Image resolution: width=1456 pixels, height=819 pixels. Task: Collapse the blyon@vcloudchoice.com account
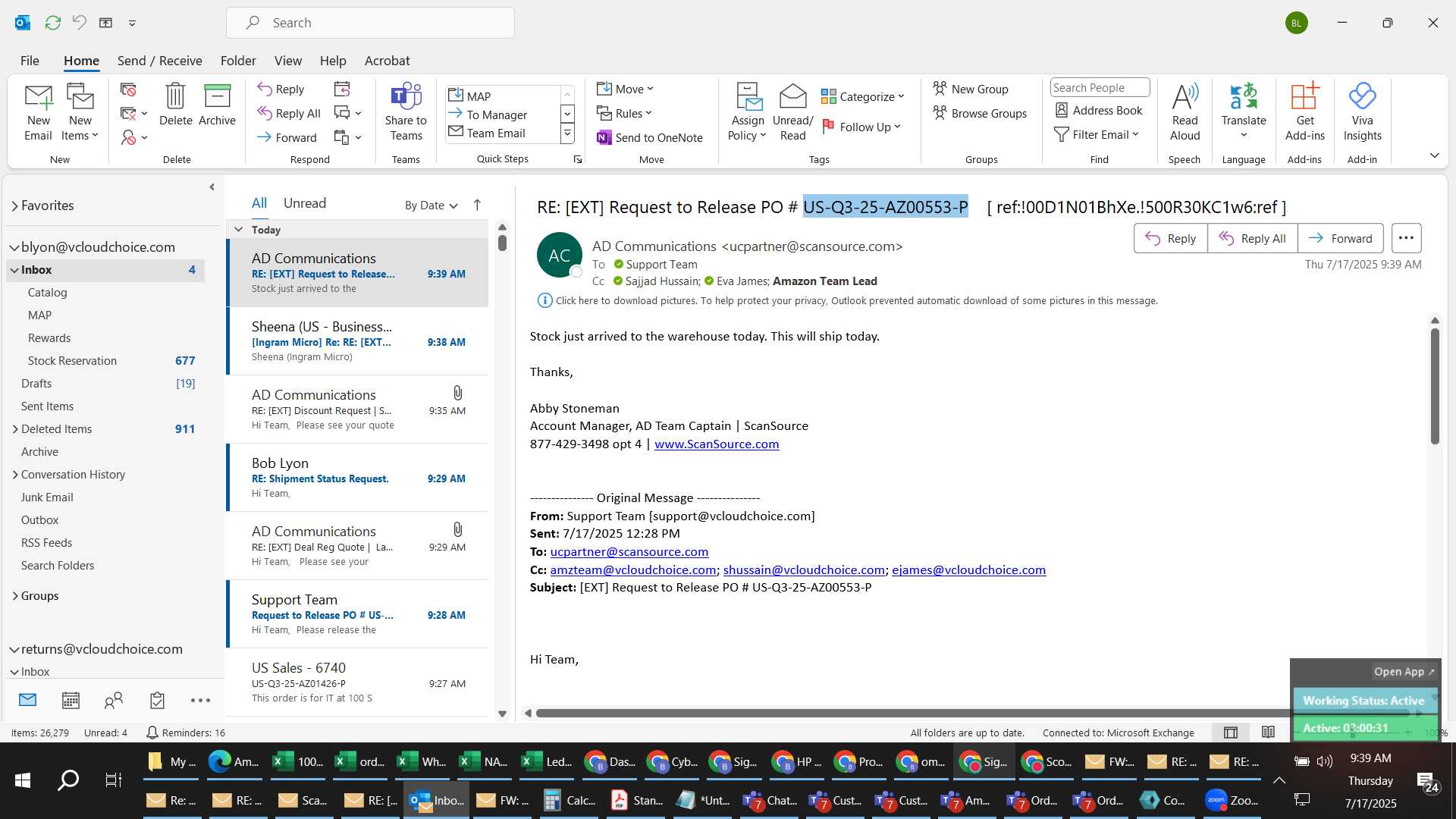14,247
